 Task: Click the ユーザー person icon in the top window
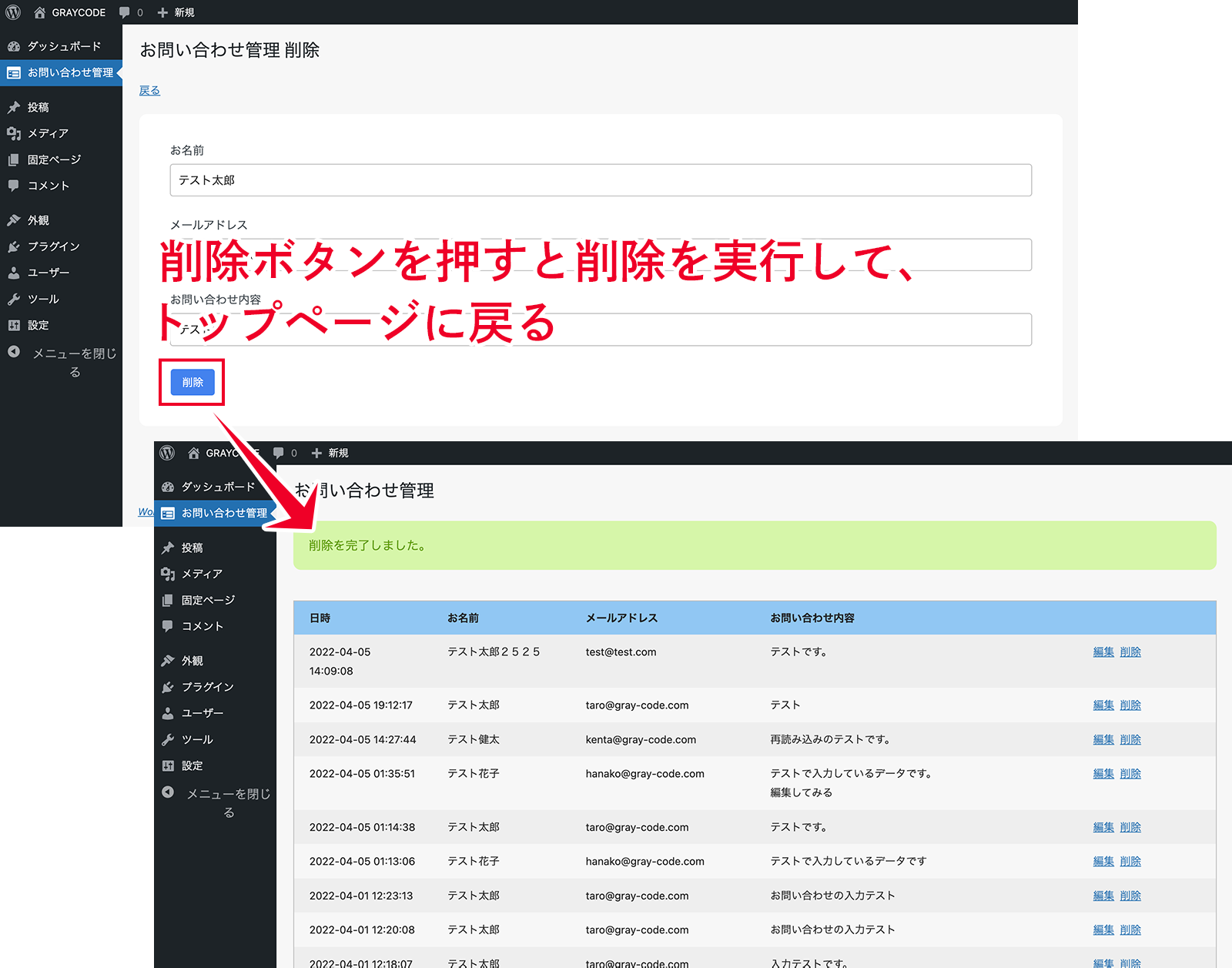(x=14, y=273)
